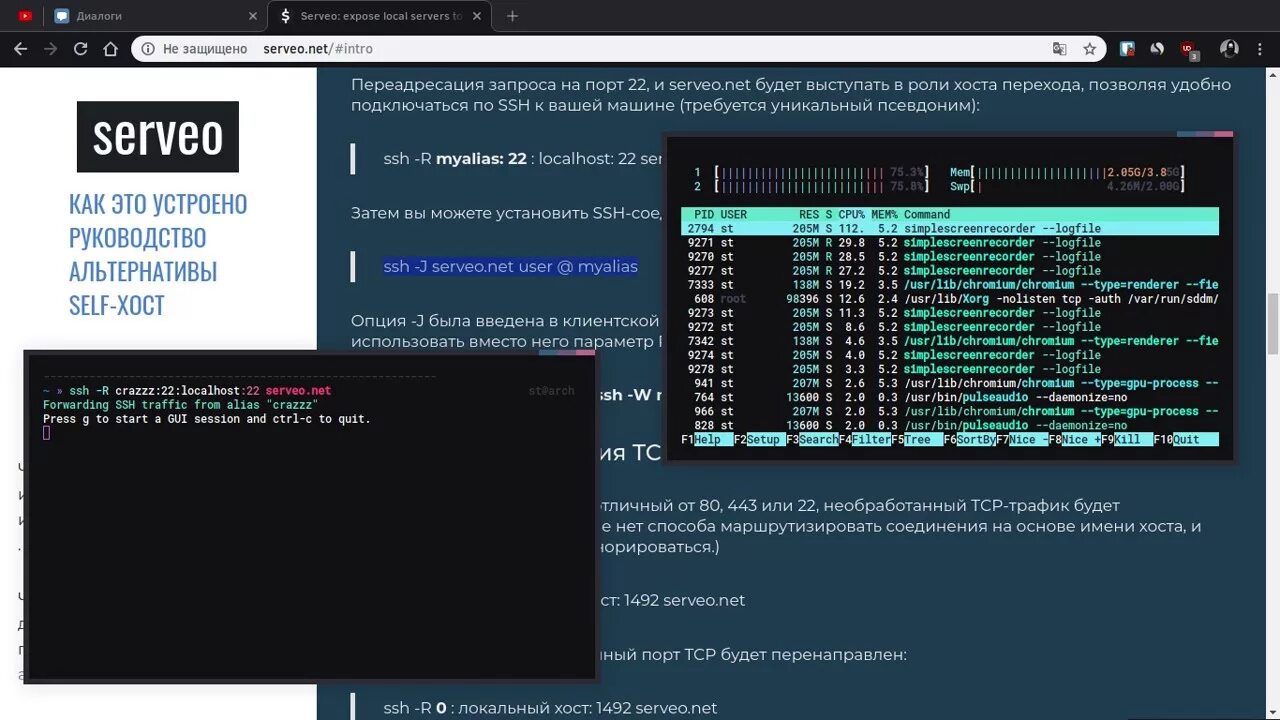The width and height of the screenshot is (1280, 720).
Task: Open the pinned YouTube tab
Action: (x=24, y=16)
